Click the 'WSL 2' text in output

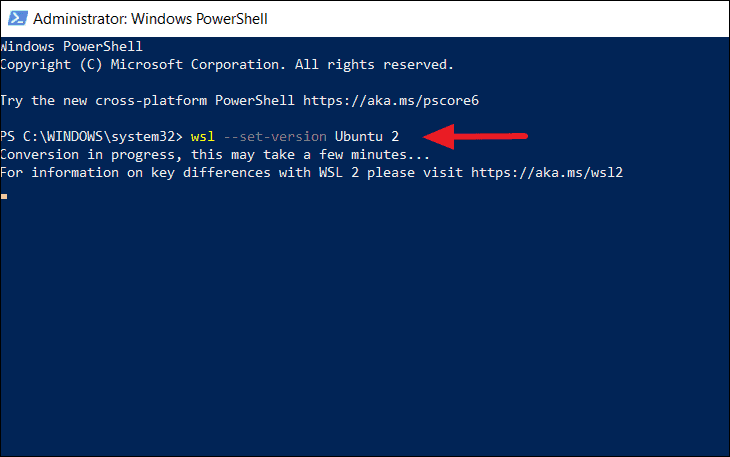(x=338, y=173)
